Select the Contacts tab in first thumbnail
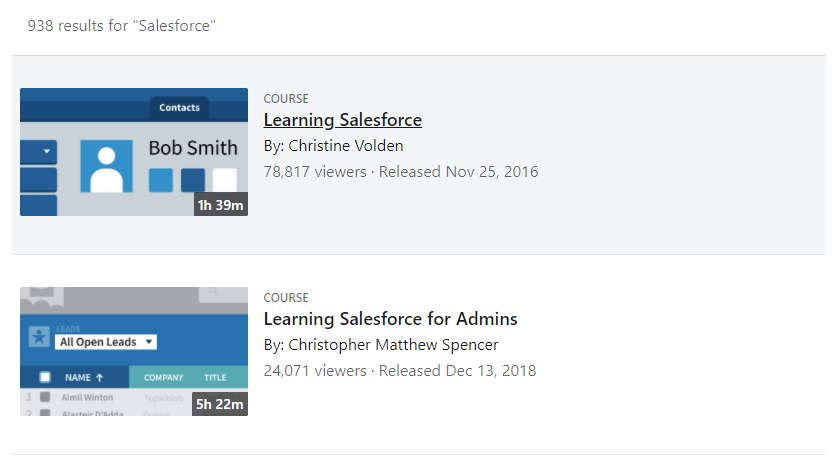The image size is (839, 464). [180, 107]
